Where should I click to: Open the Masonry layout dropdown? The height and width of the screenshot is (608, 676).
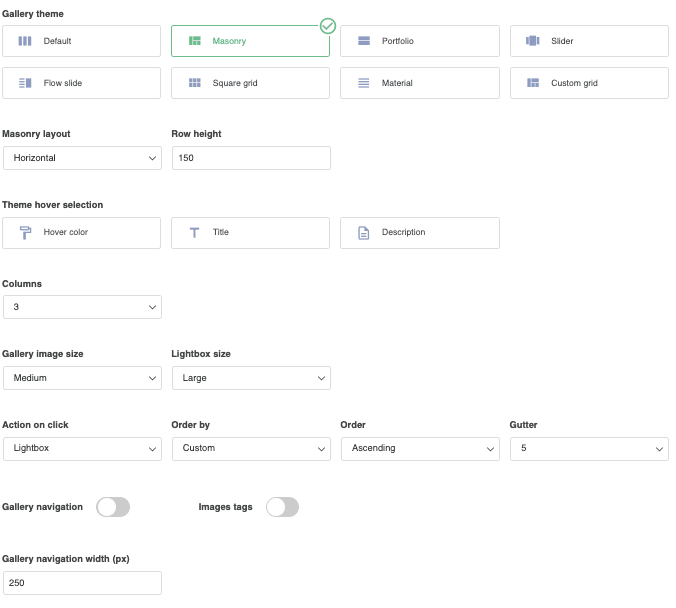pyautogui.click(x=82, y=158)
